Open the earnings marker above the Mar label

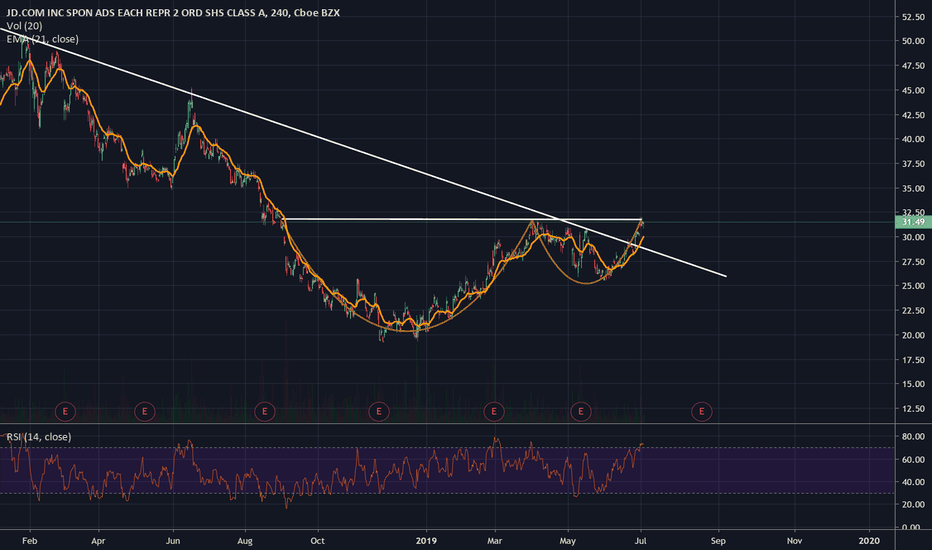point(494,411)
